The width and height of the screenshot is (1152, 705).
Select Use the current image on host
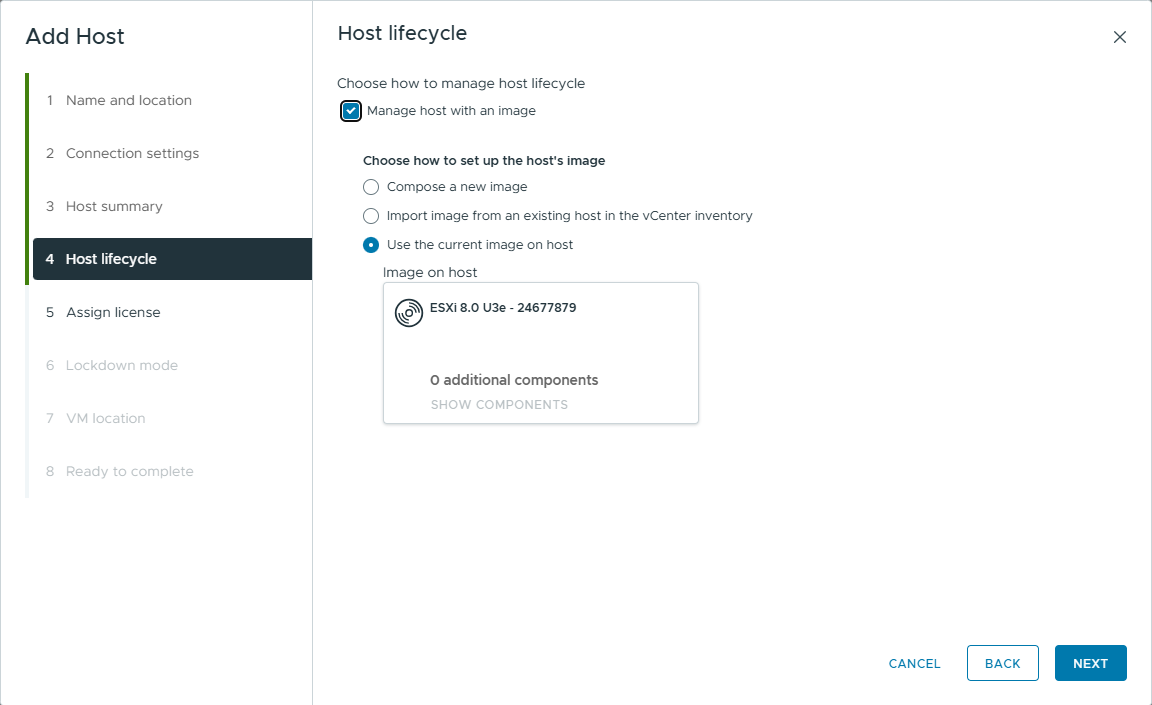[371, 244]
